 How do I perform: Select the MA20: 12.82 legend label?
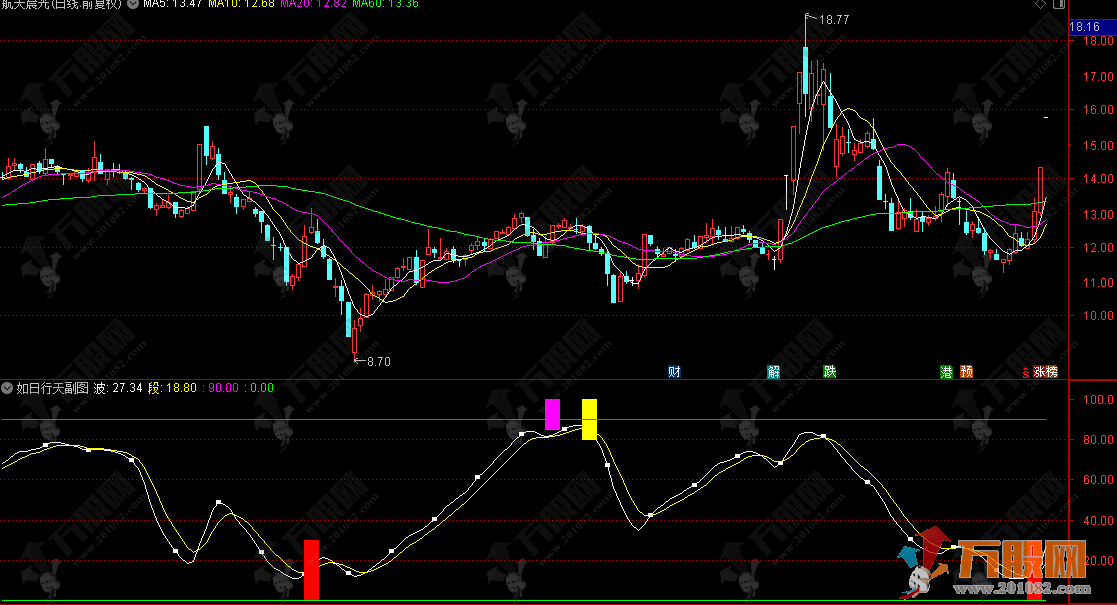point(313,4)
